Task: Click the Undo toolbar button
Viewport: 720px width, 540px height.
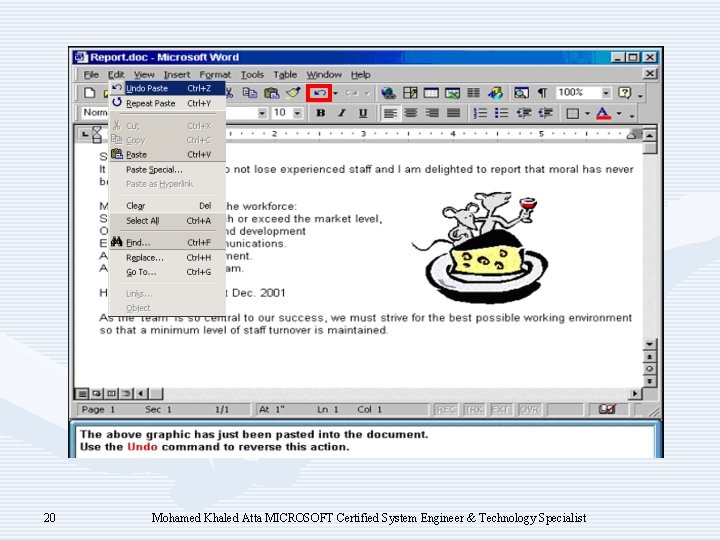Action: click(319, 93)
